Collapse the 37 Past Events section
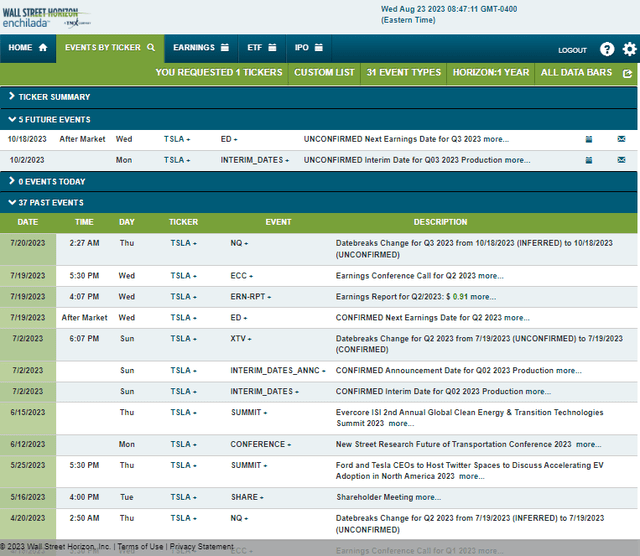The width and height of the screenshot is (640, 556). point(318,202)
